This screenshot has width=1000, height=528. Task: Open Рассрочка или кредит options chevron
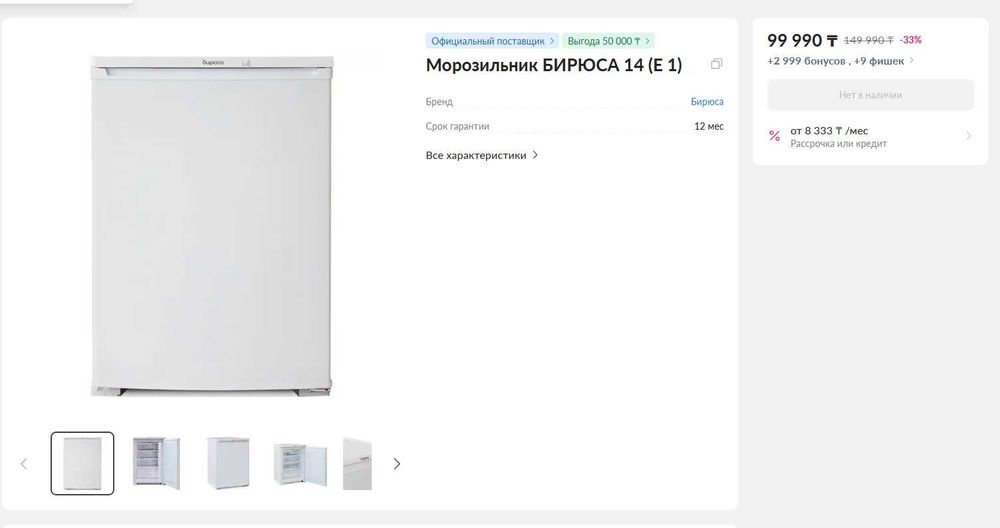pyautogui.click(x=968, y=136)
